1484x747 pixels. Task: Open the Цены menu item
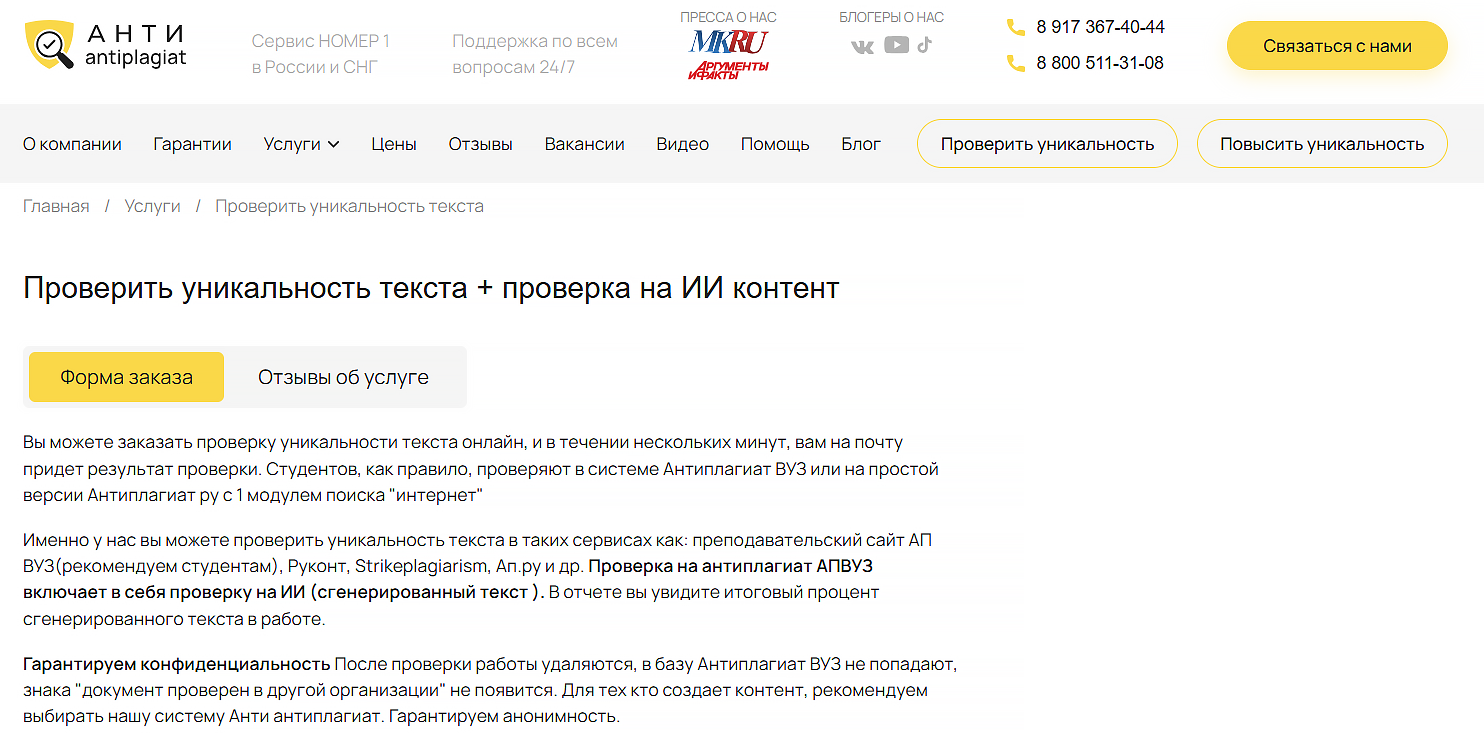pyautogui.click(x=394, y=143)
